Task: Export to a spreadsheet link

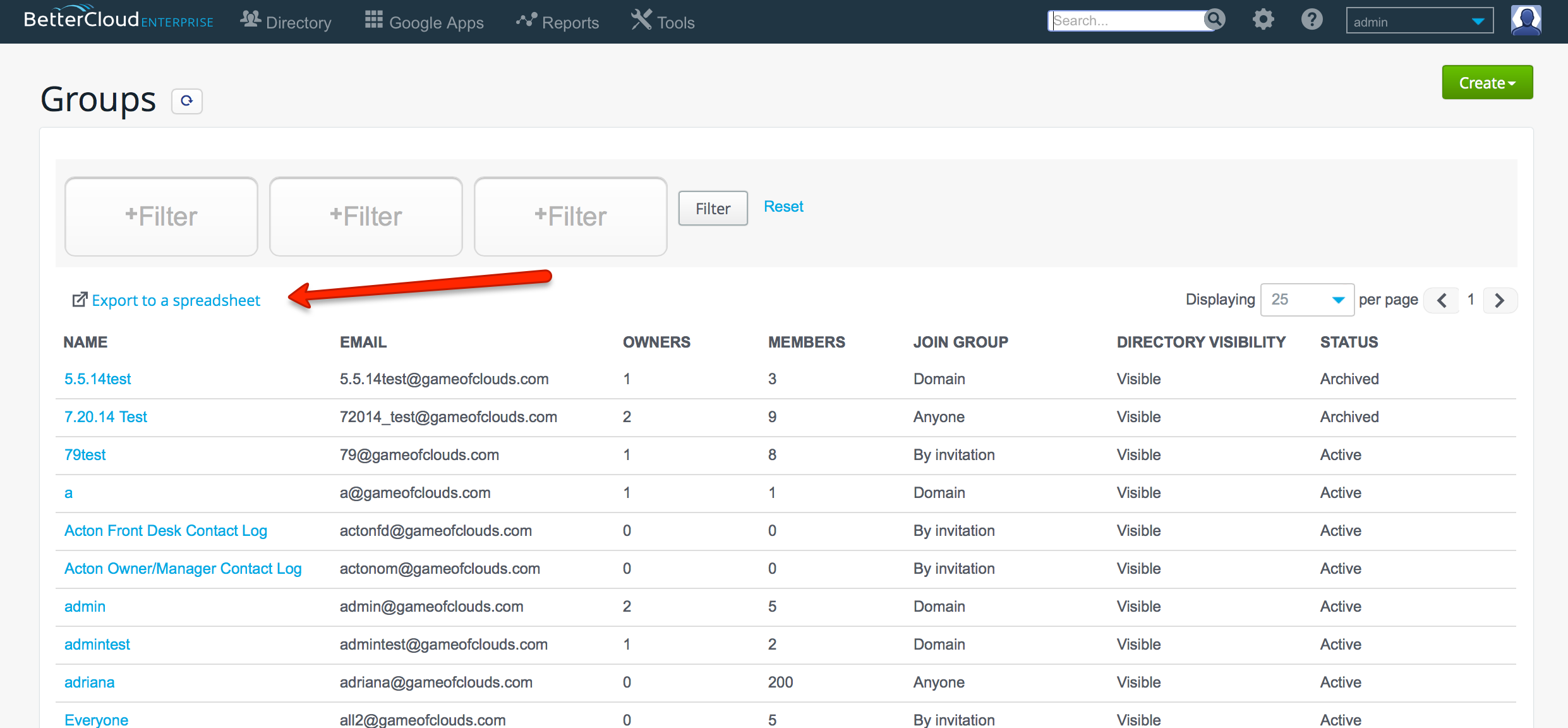Action: tap(176, 300)
